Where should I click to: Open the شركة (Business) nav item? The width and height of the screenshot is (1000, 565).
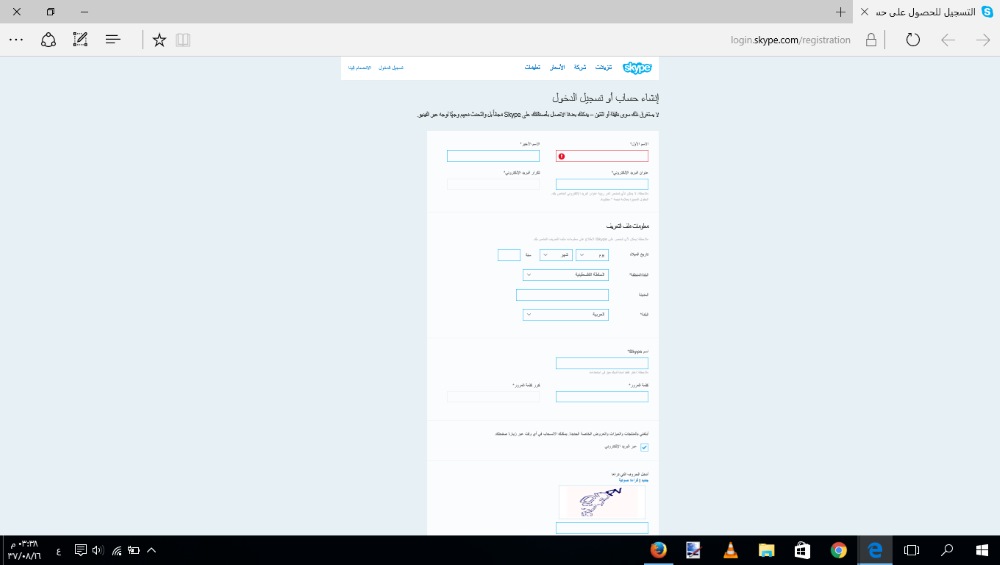(580, 68)
